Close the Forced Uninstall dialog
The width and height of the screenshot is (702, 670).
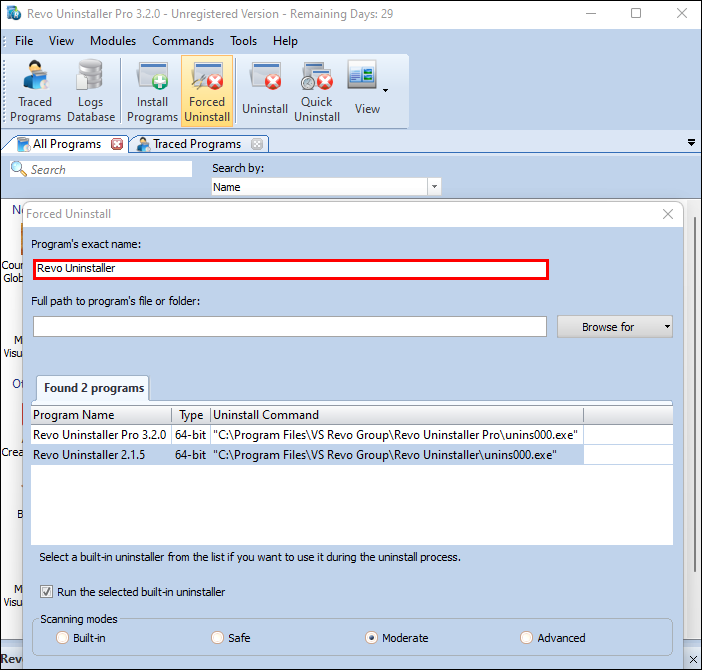668,214
